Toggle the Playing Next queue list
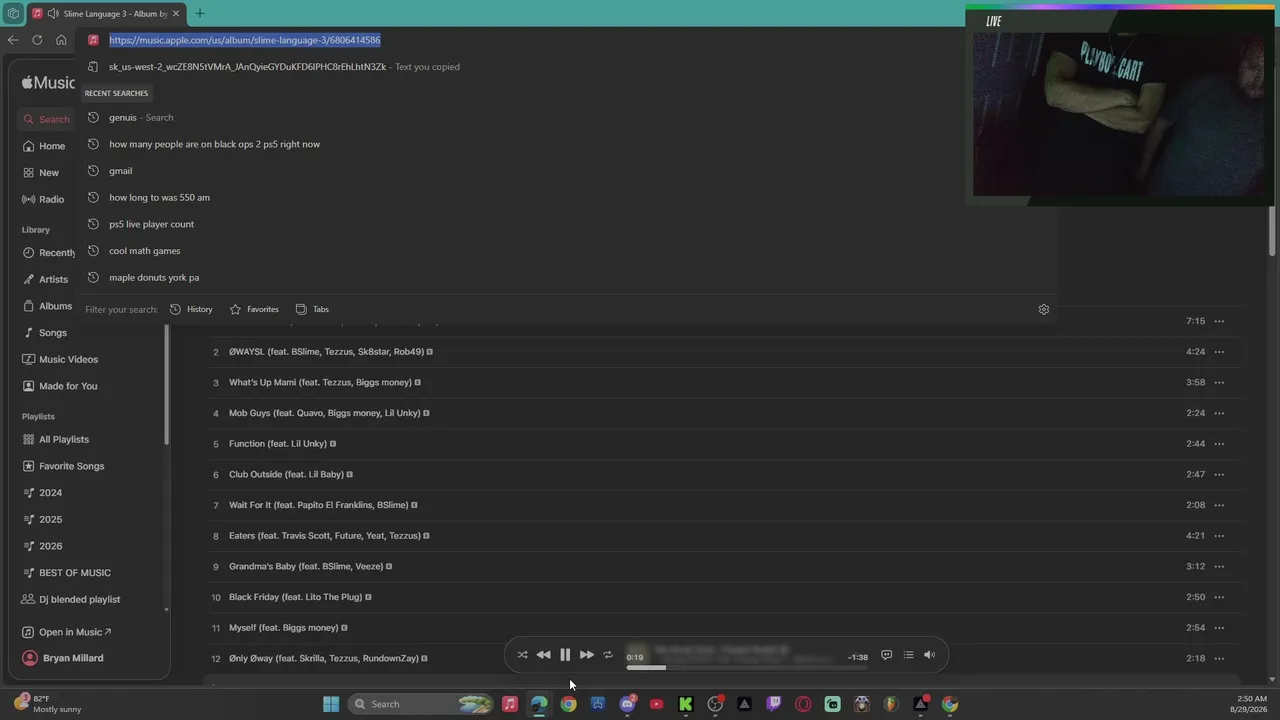This screenshot has height=720, width=1280. (908, 655)
